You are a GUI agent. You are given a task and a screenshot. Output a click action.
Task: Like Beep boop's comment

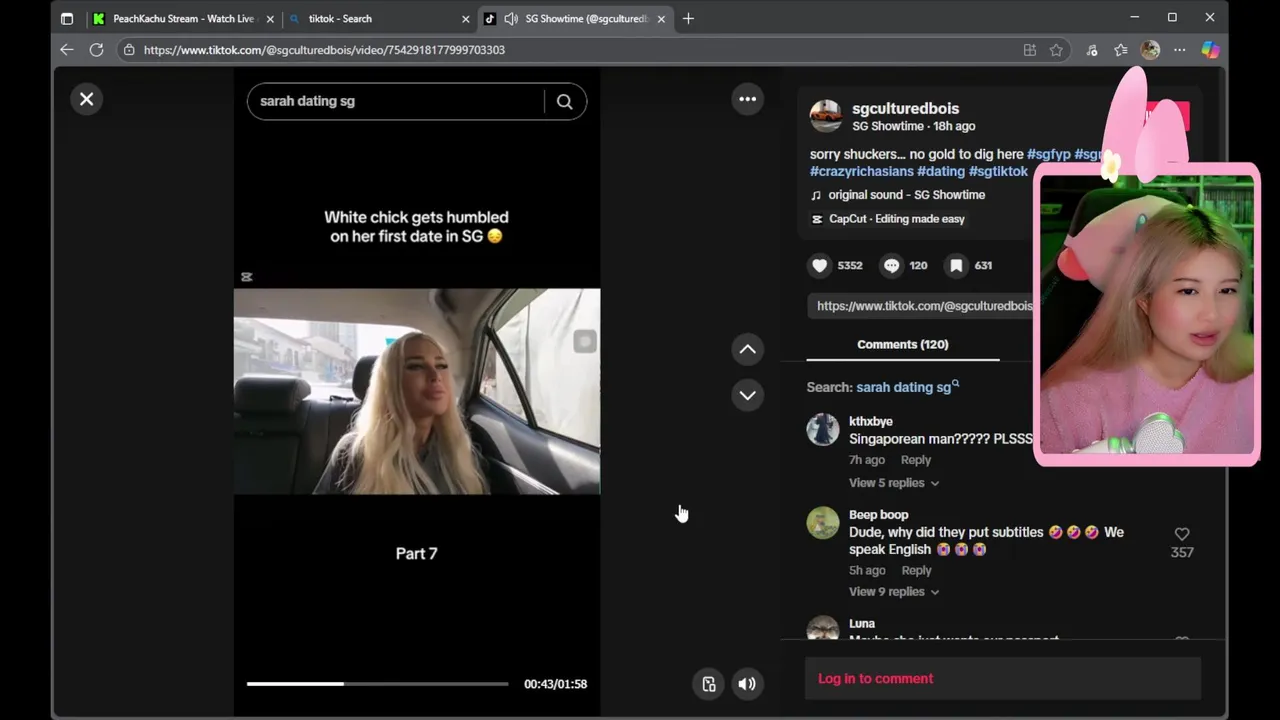pyautogui.click(x=1182, y=534)
